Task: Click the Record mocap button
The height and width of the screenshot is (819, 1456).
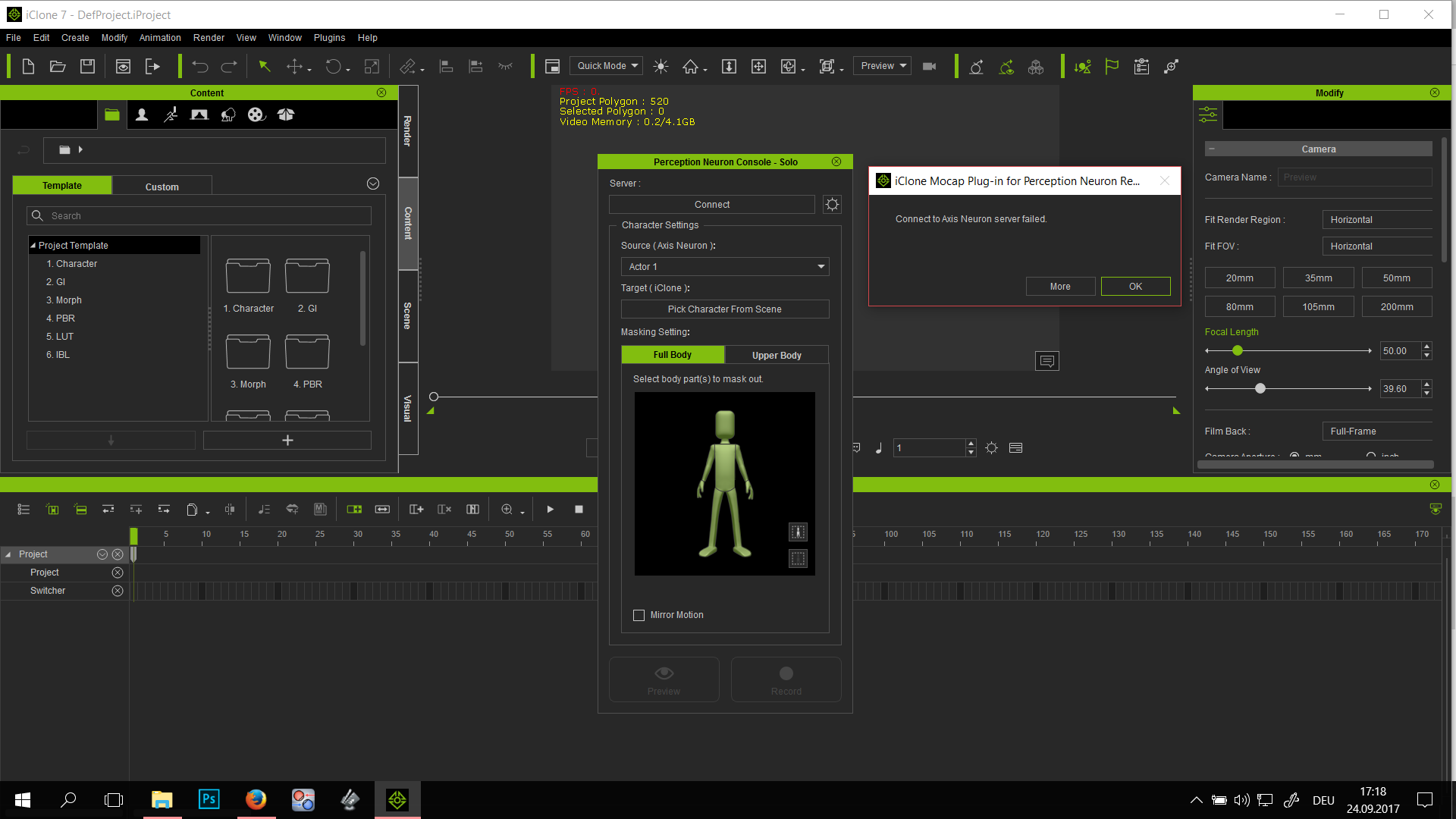Action: pyautogui.click(x=786, y=679)
